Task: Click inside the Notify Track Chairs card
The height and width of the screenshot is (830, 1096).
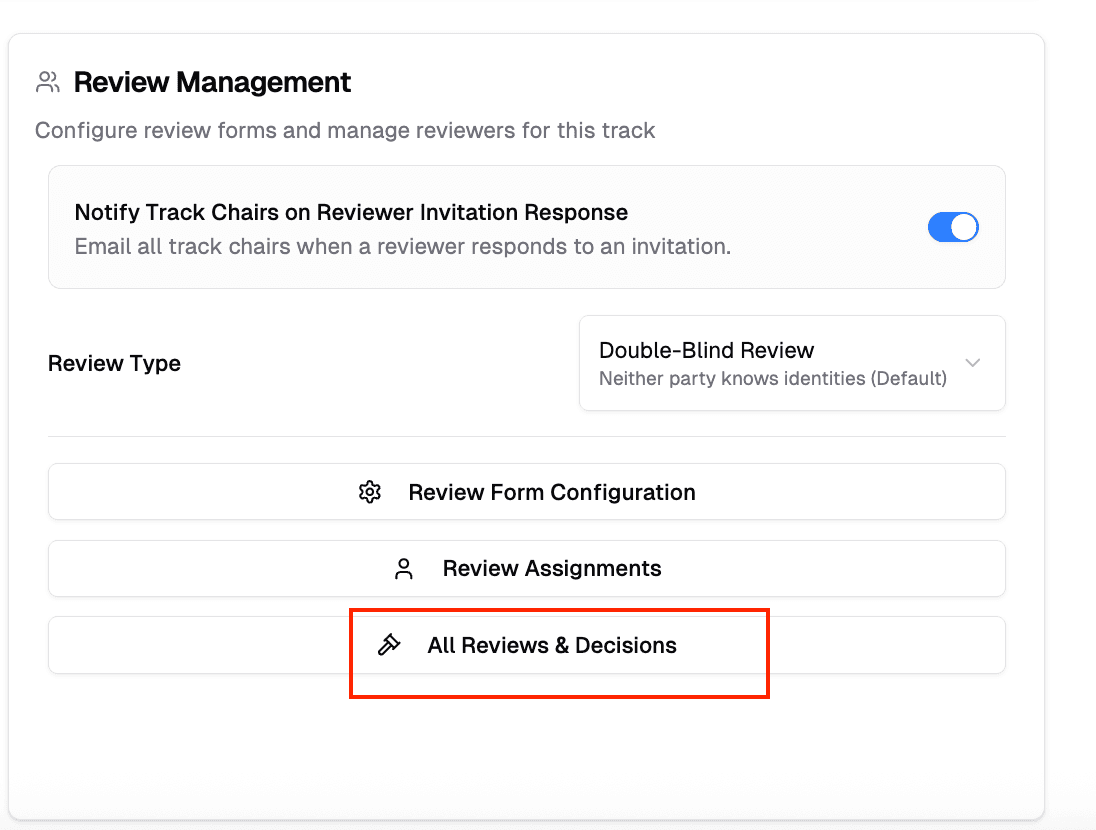Action: point(526,227)
